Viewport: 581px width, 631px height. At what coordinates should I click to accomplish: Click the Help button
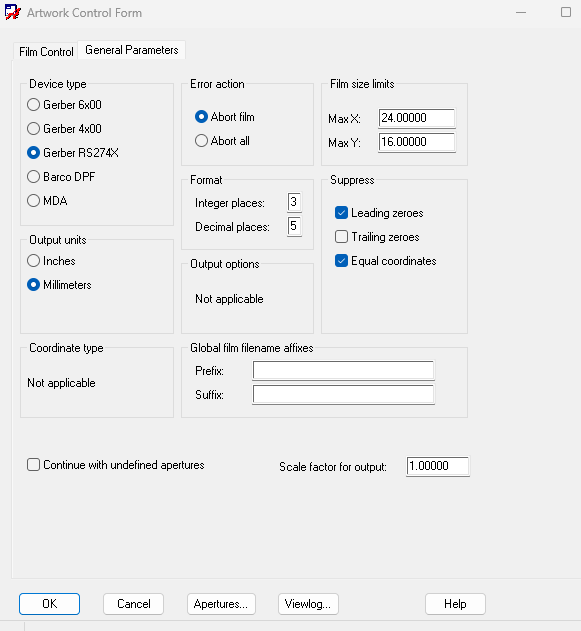tap(455, 604)
